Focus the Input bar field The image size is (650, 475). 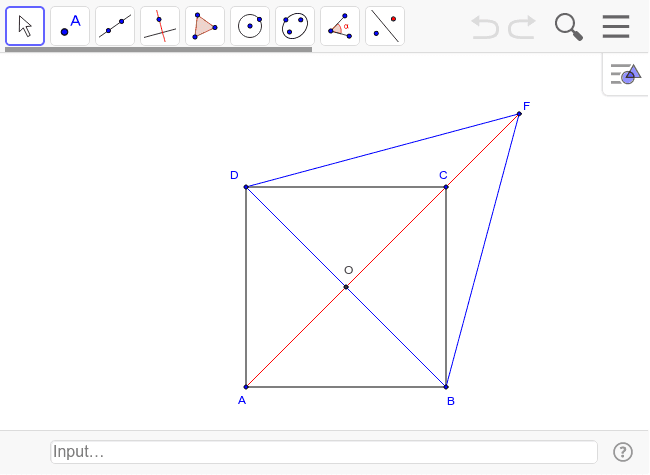point(324,452)
